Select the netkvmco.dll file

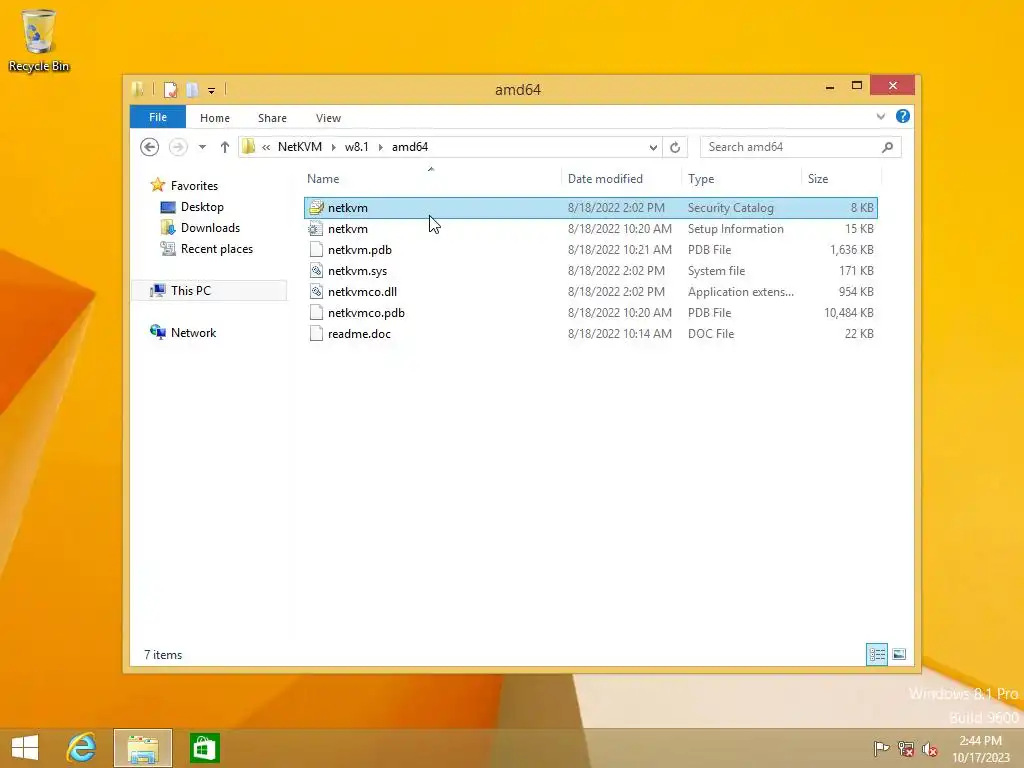coord(590,291)
